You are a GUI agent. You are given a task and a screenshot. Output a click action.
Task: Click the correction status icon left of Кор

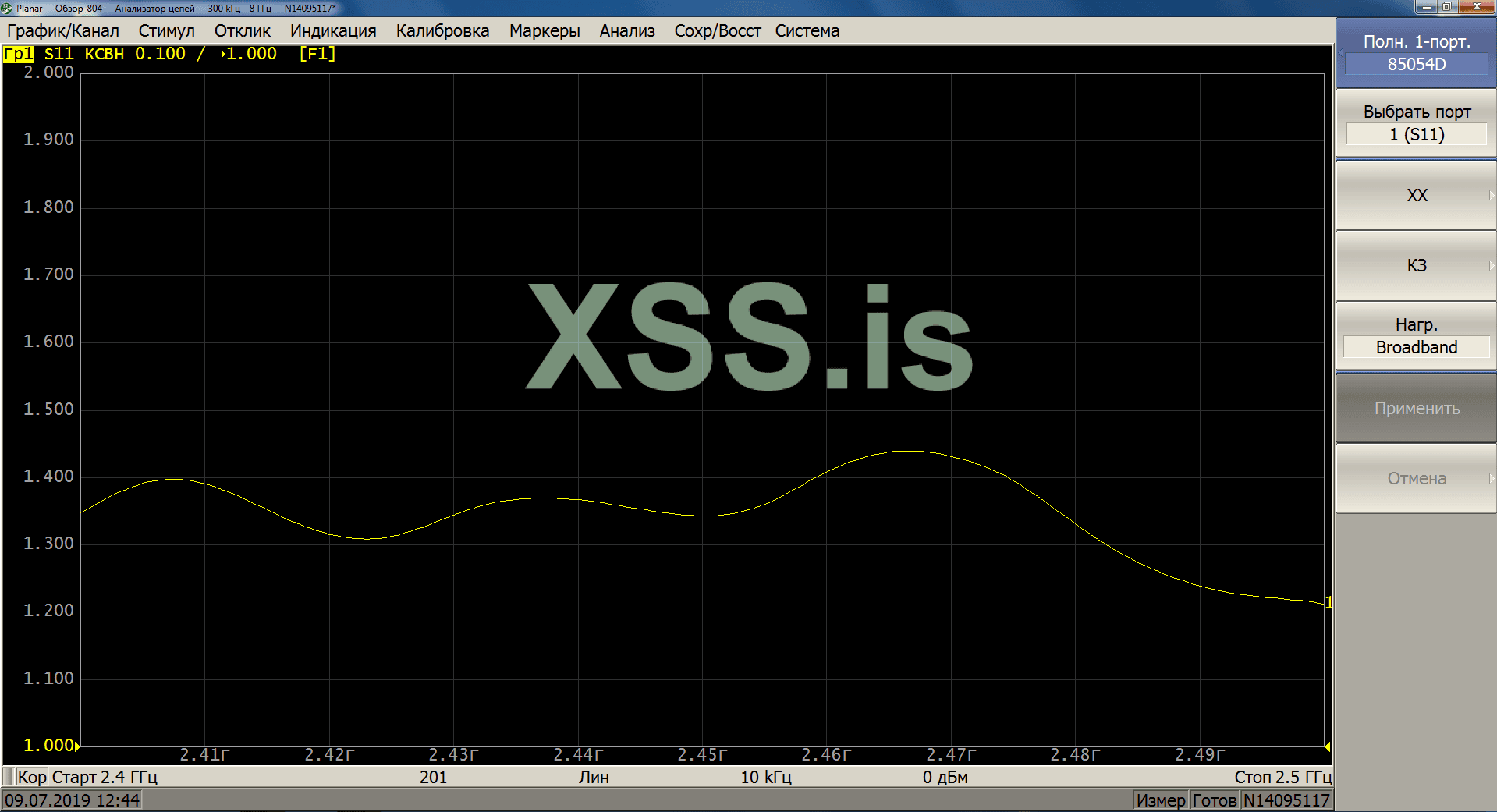9,777
